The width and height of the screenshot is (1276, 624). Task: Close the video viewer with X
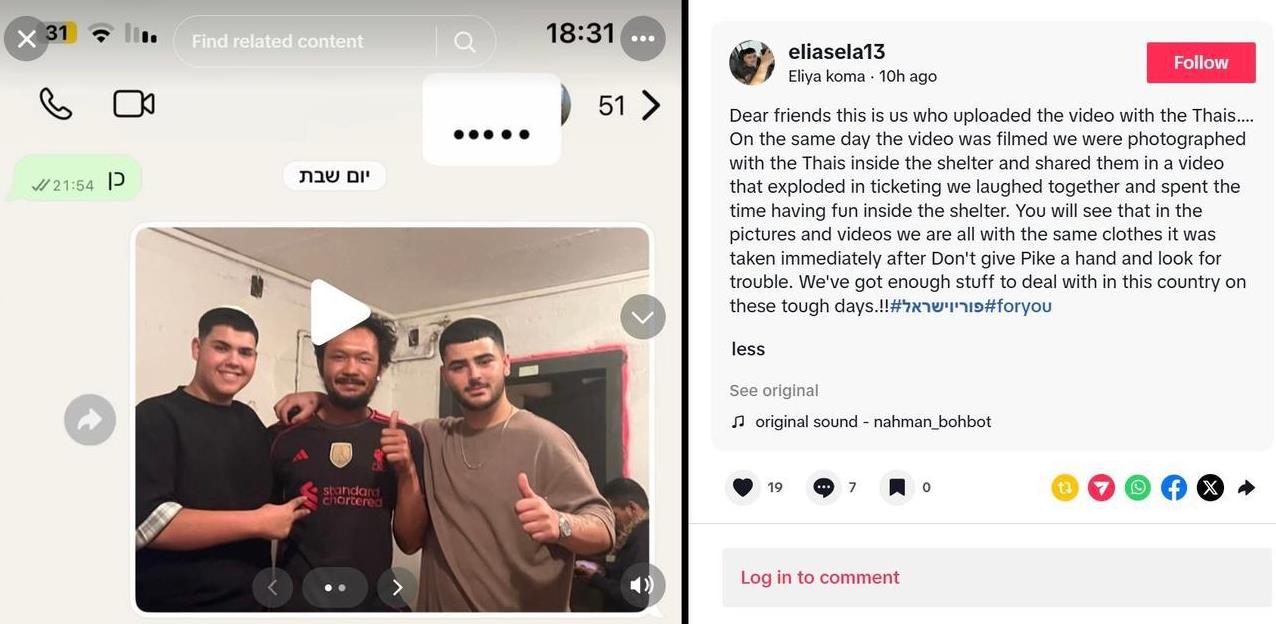click(x=27, y=39)
